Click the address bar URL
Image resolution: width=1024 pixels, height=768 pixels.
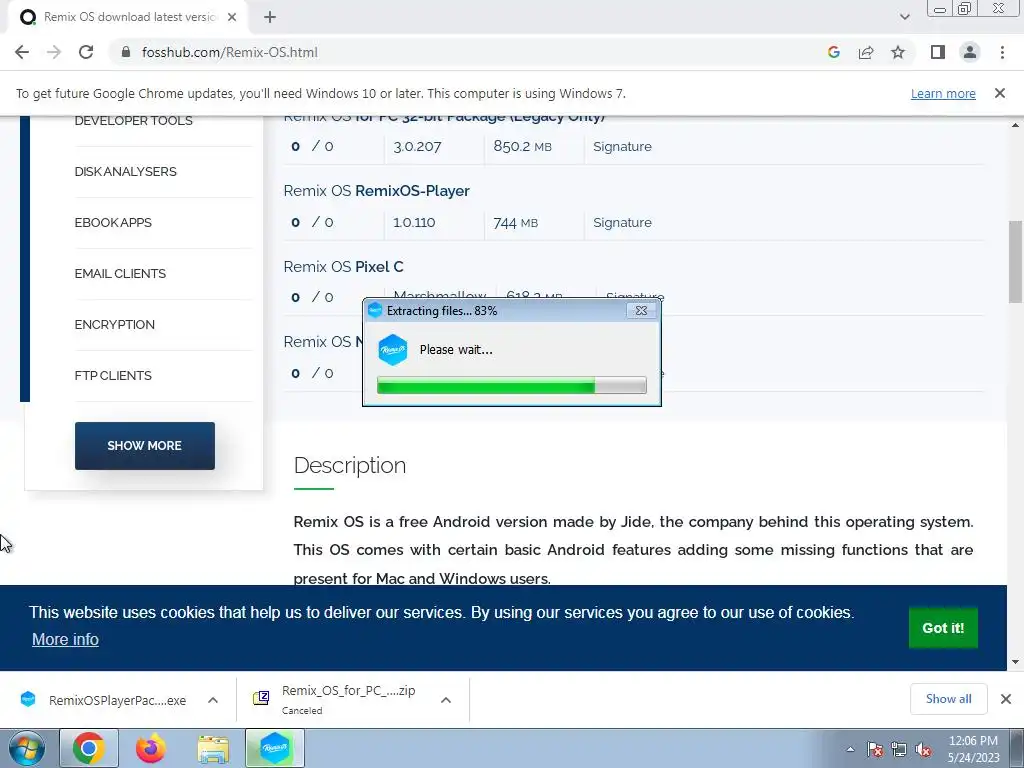[229, 52]
